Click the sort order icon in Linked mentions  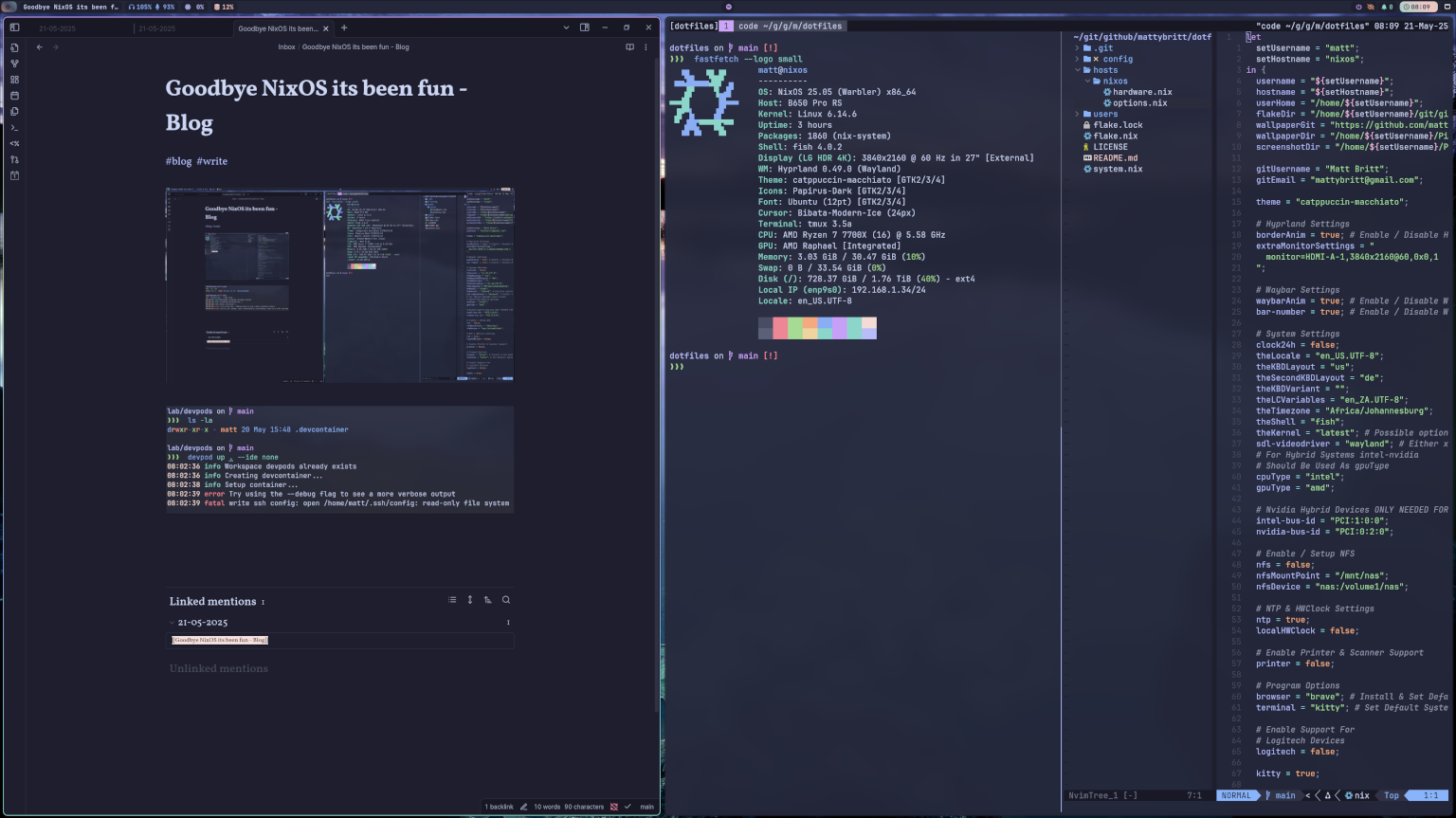[487, 600]
